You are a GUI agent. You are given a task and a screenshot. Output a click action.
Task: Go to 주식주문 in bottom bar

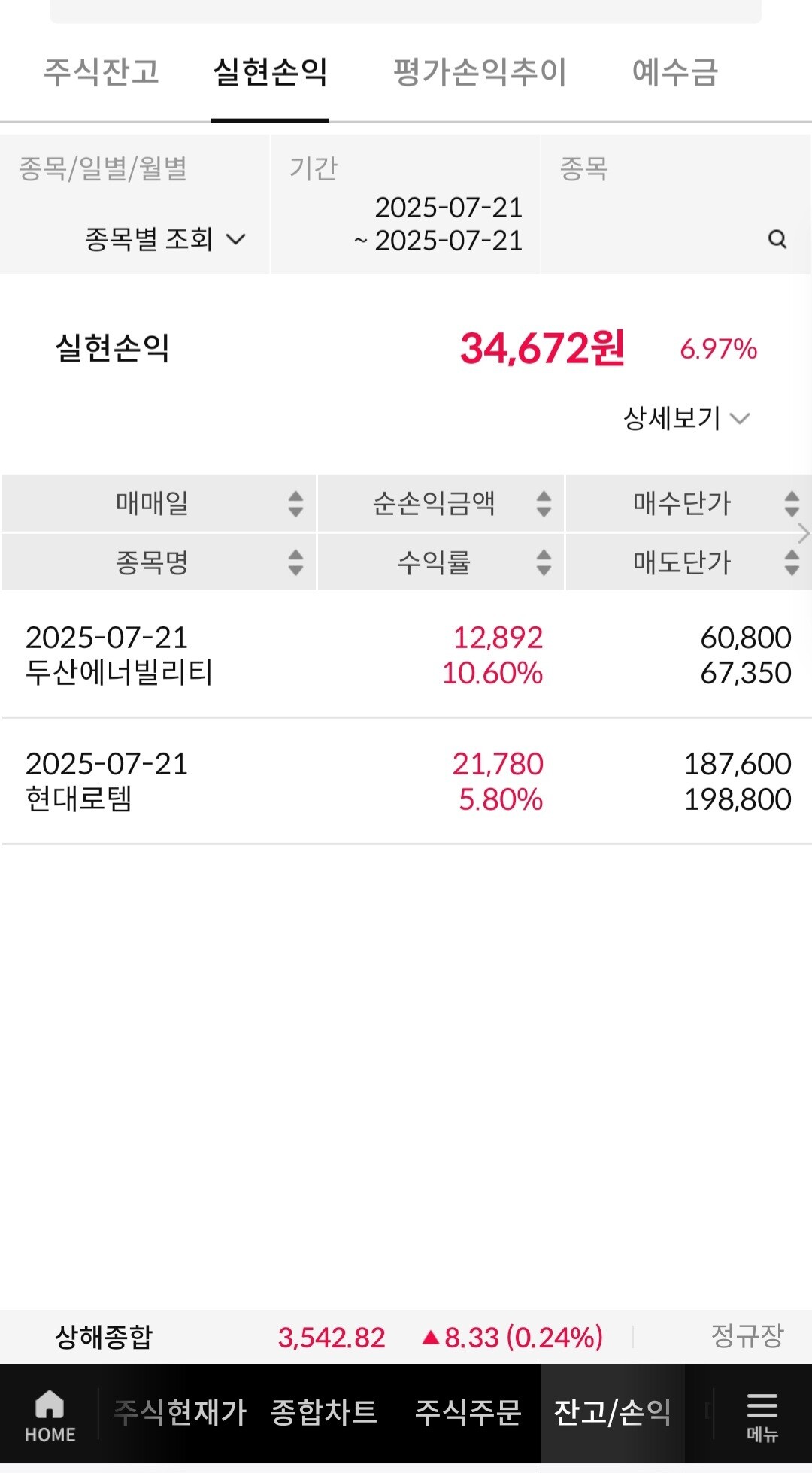point(468,1412)
